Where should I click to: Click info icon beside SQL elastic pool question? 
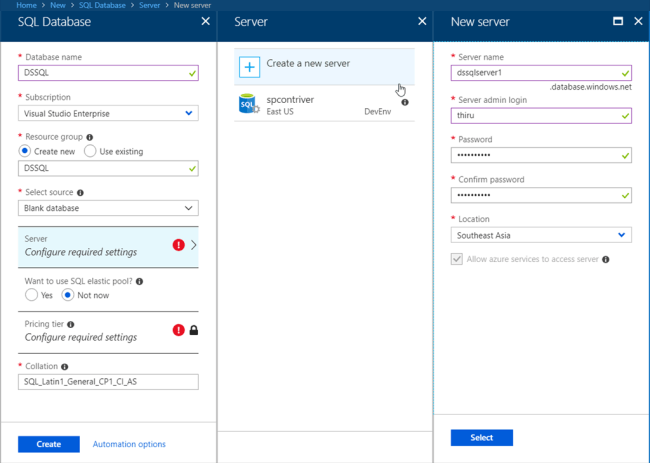click(139, 281)
